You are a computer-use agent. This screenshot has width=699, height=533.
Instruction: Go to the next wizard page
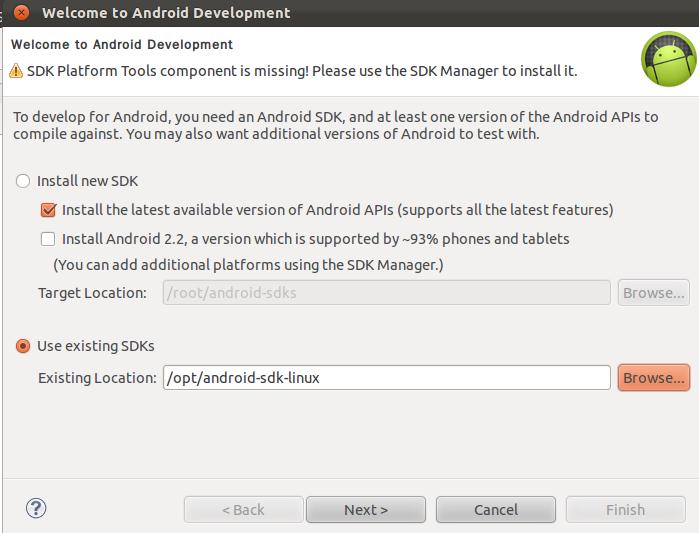tap(366, 509)
